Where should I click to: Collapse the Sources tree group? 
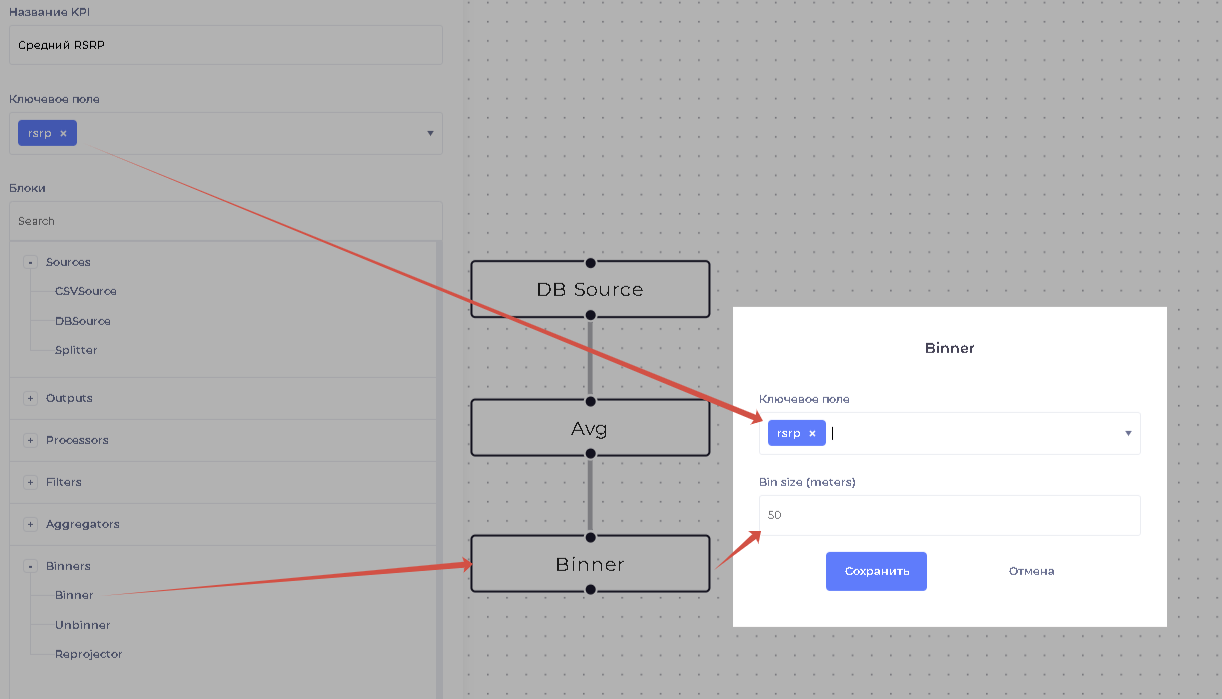(30, 262)
